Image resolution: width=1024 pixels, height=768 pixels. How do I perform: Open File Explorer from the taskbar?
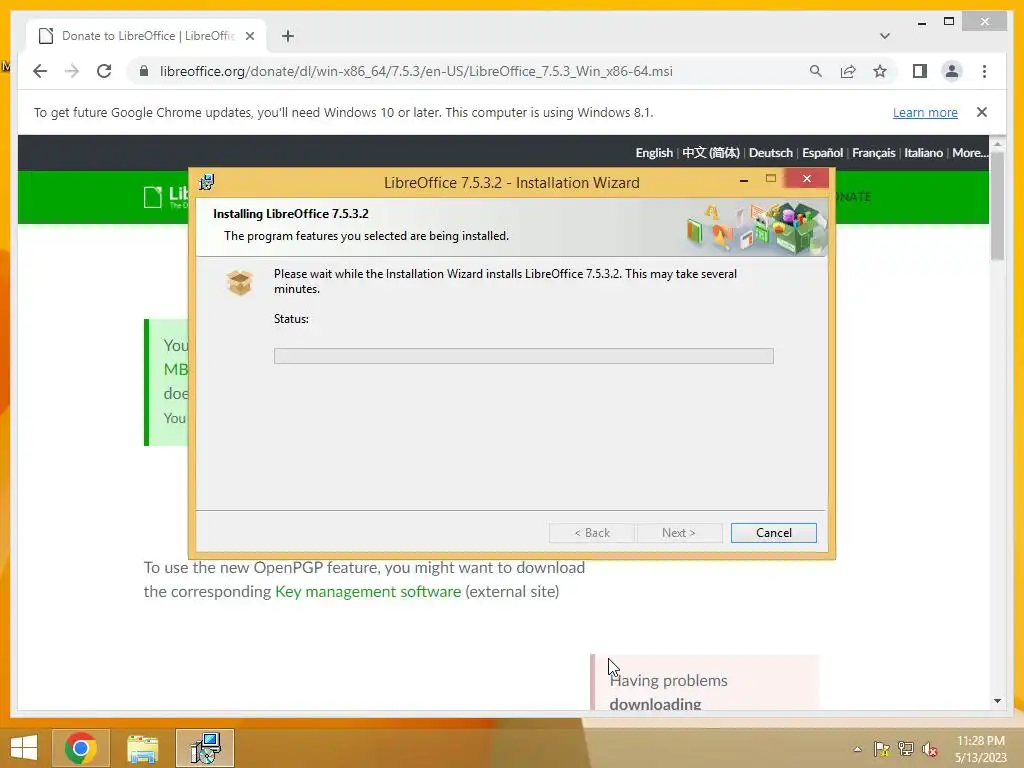coord(142,748)
